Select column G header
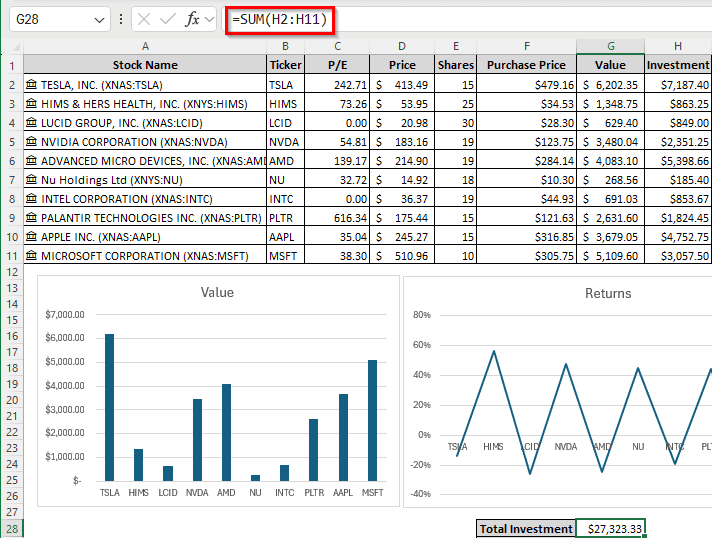The height and width of the screenshot is (538, 712). pos(610,46)
